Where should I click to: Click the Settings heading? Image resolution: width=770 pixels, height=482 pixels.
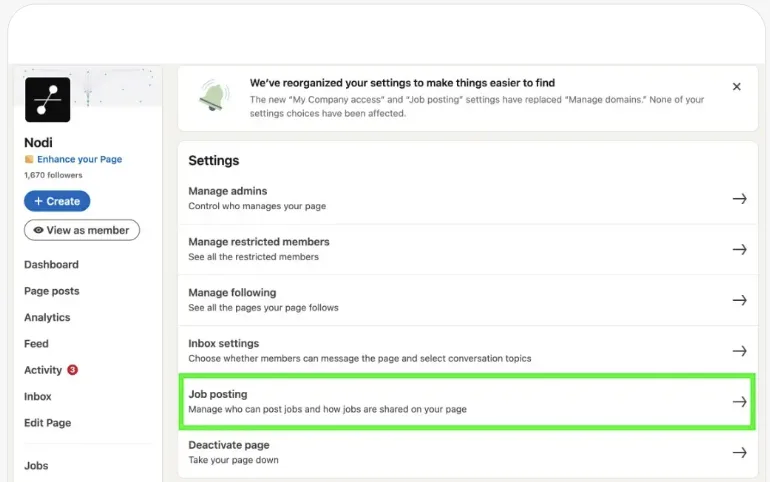click(x=214, y=161)
